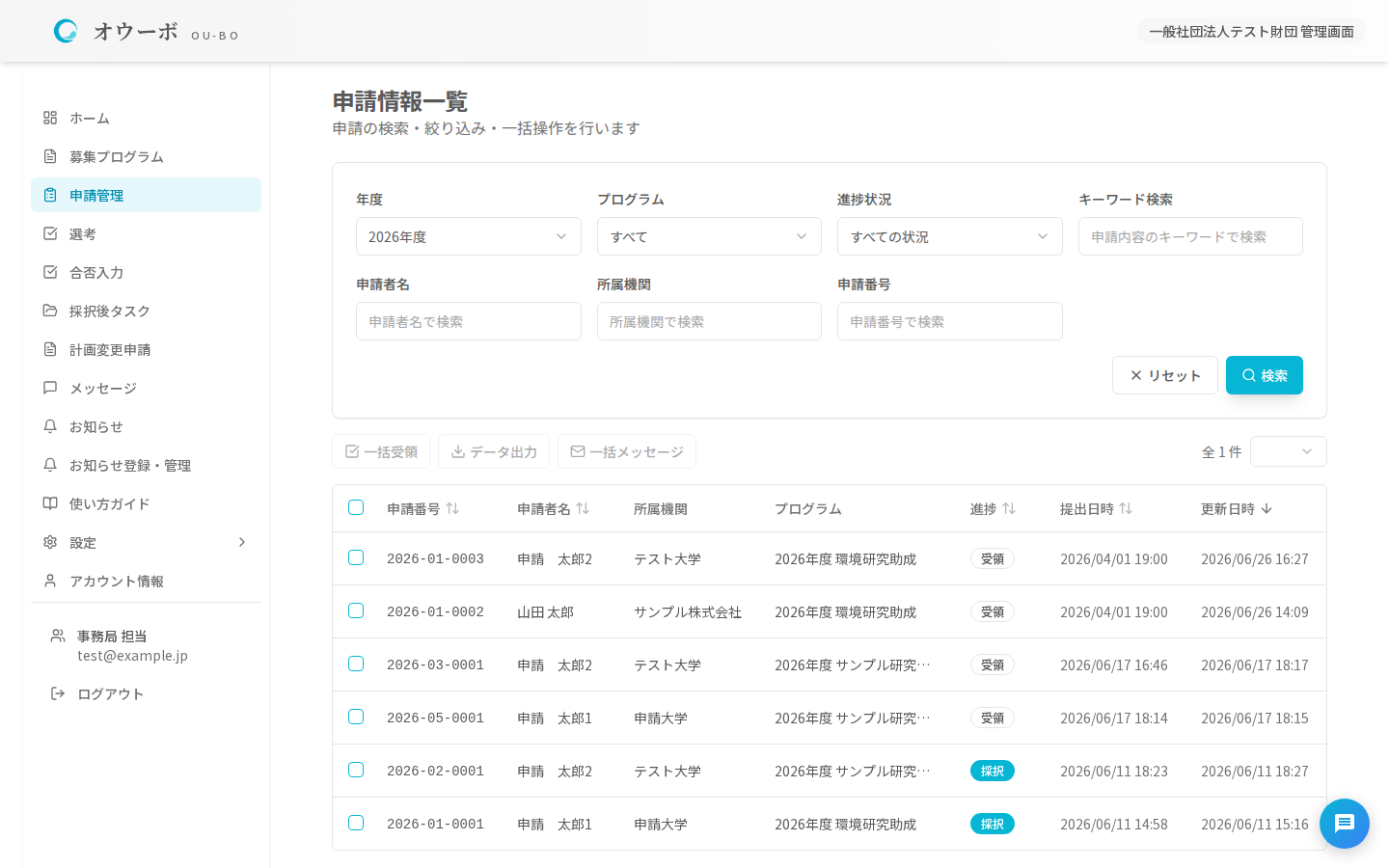Screen dimensions: 1389x868
Task: Click the OU-BO logo icon
Action: pos(66,31)
